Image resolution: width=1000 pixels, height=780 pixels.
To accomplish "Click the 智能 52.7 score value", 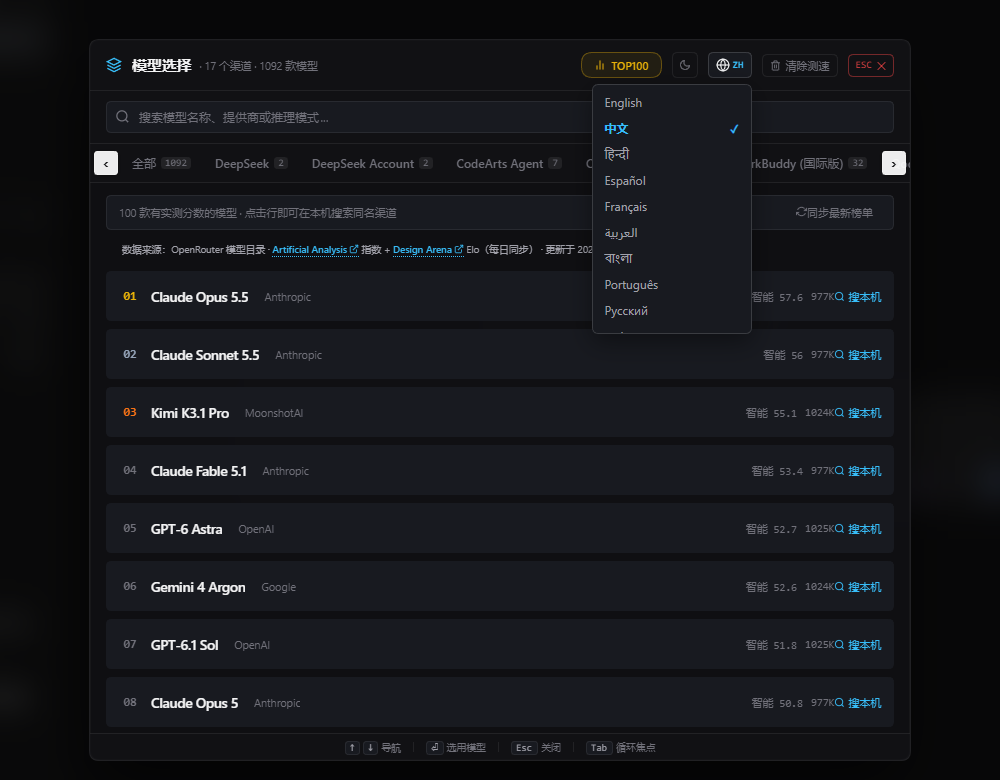I will [771, 529].
